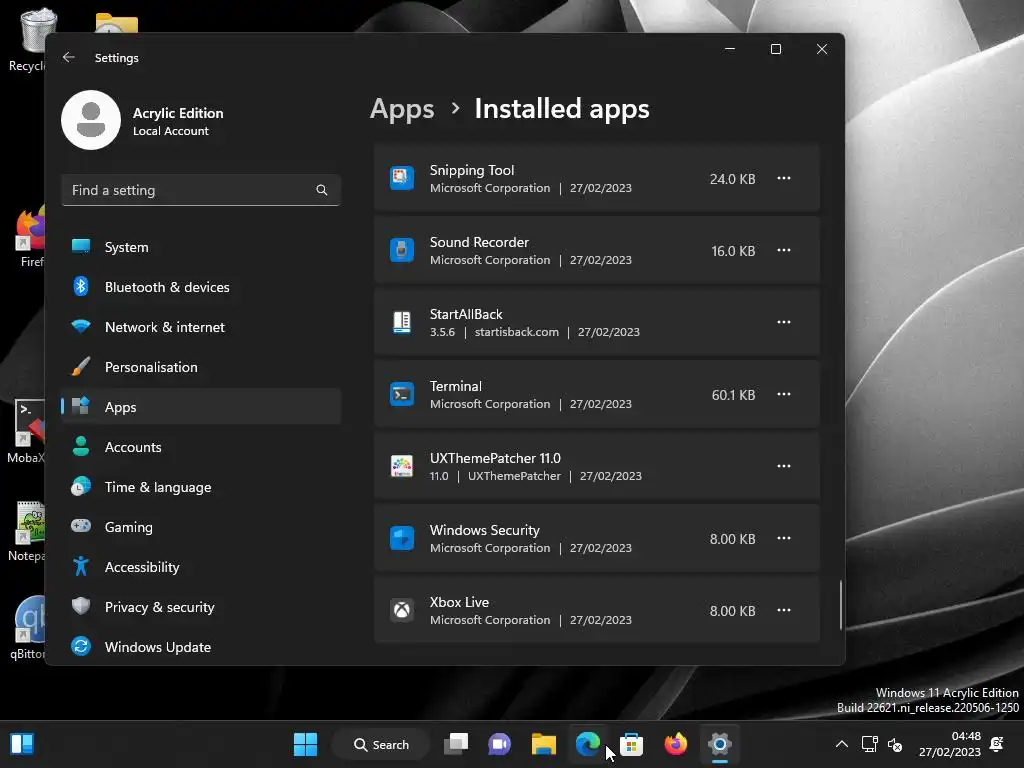Click the Find a setting search box

pyautogui.click(x=201, y=190)
